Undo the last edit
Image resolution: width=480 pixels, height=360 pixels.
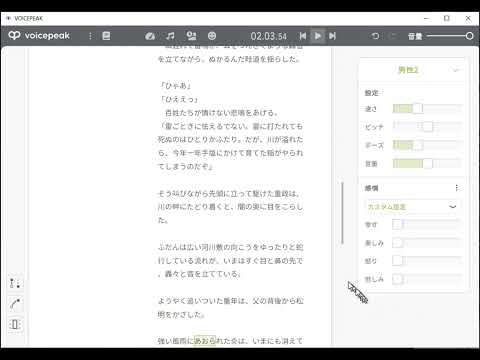point(375,36)
